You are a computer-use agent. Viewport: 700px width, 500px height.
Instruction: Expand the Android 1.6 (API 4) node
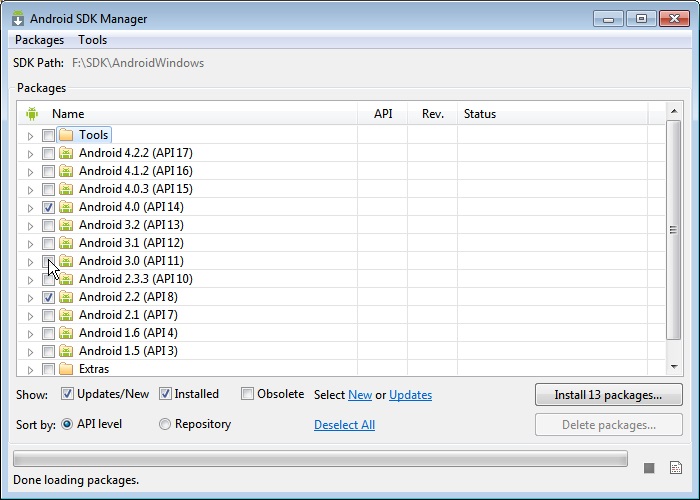click(x=30, y=334)
